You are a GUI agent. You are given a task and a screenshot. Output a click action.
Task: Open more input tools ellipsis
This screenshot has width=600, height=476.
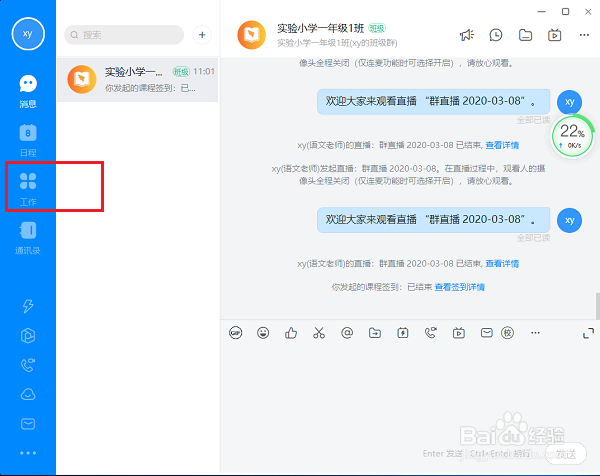tap(535, 333)
